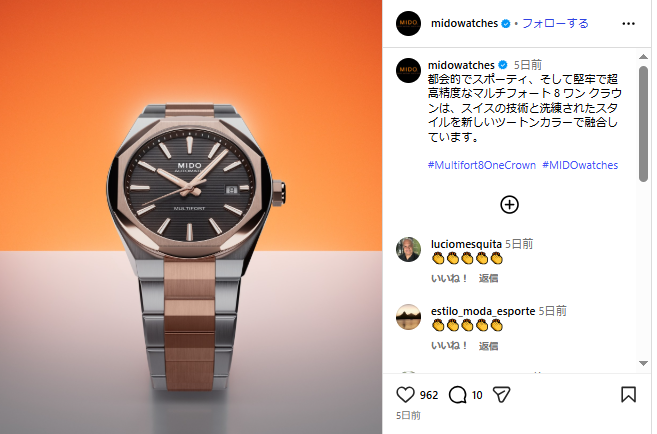
Task: Open the estilo_moda_esporte avatar
Action: click(x=408, y=317)
